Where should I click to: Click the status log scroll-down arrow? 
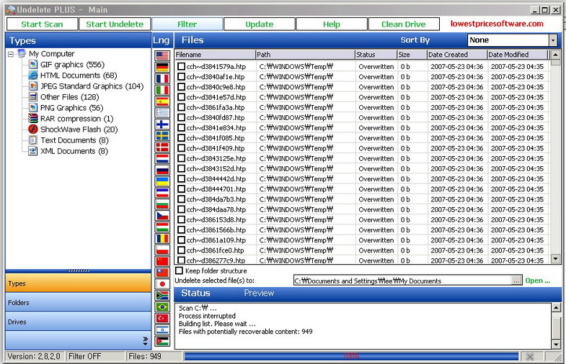tap(556, 344)
